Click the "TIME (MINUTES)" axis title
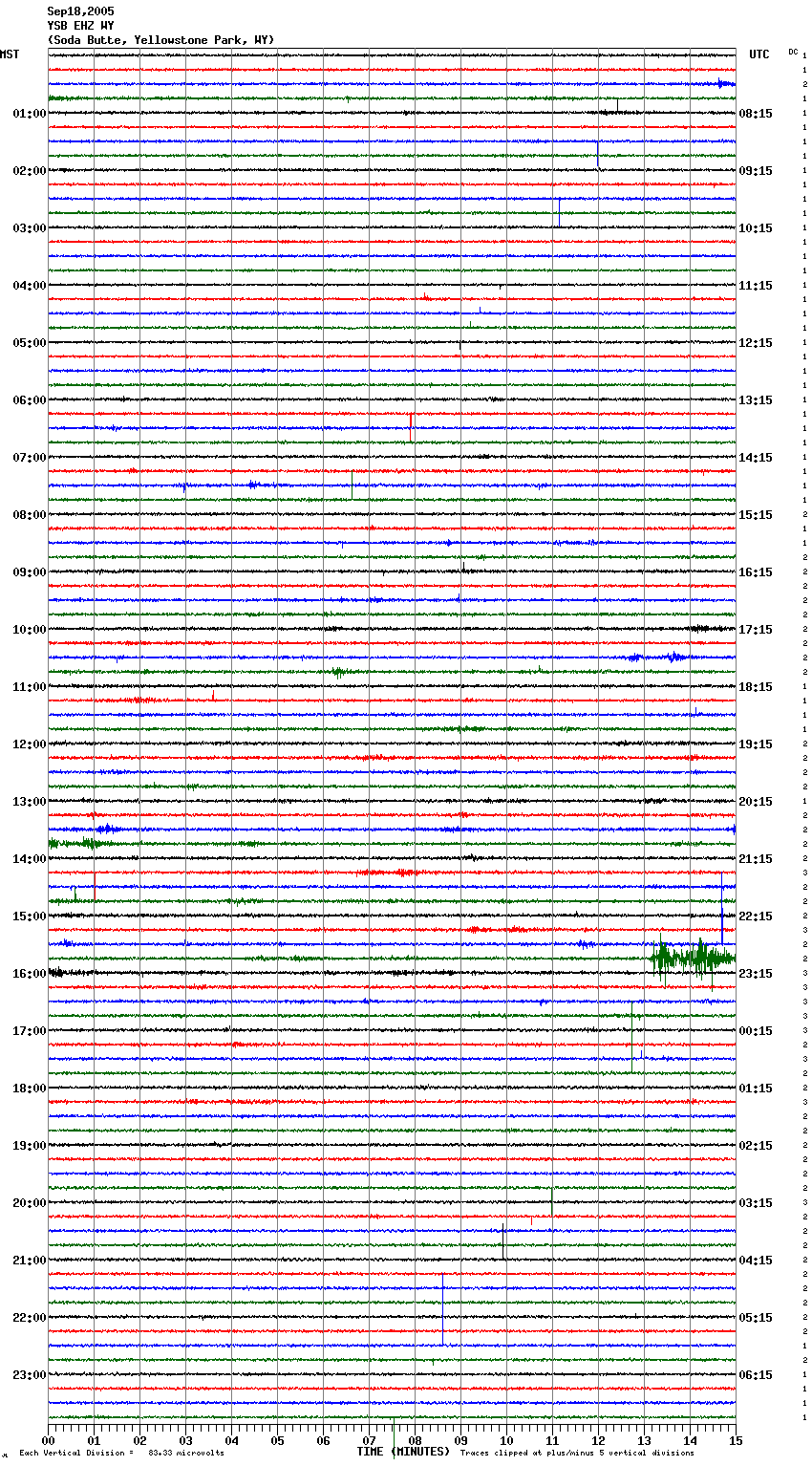 403,1452
